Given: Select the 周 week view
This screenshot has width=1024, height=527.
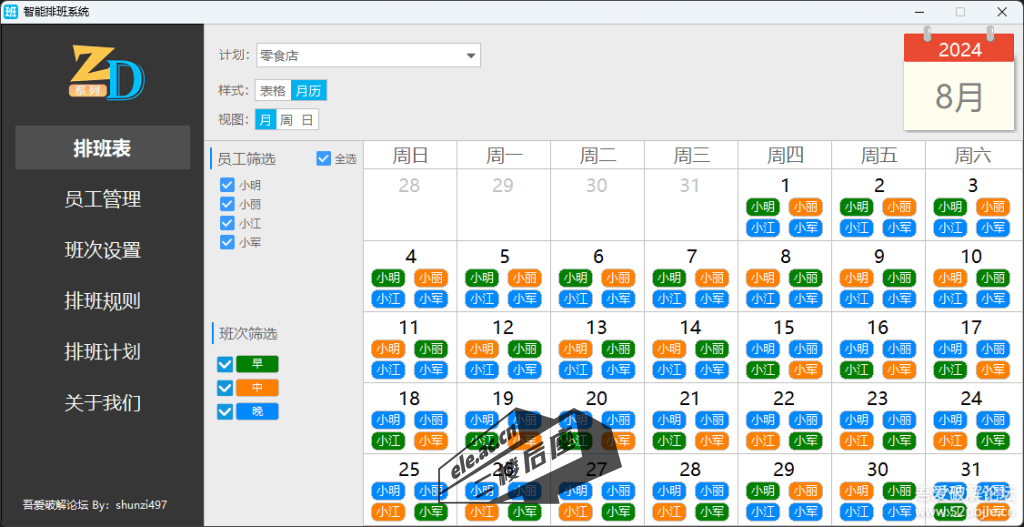Looking at the screenshot, I should pyautogui.click(x=286, y=120).
